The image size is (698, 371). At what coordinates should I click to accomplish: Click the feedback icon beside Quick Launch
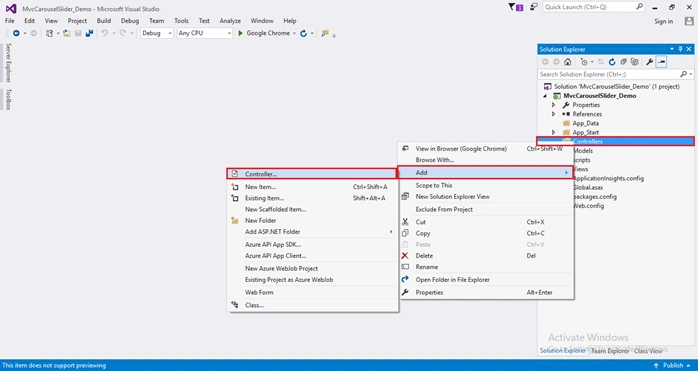coord(534,7)
